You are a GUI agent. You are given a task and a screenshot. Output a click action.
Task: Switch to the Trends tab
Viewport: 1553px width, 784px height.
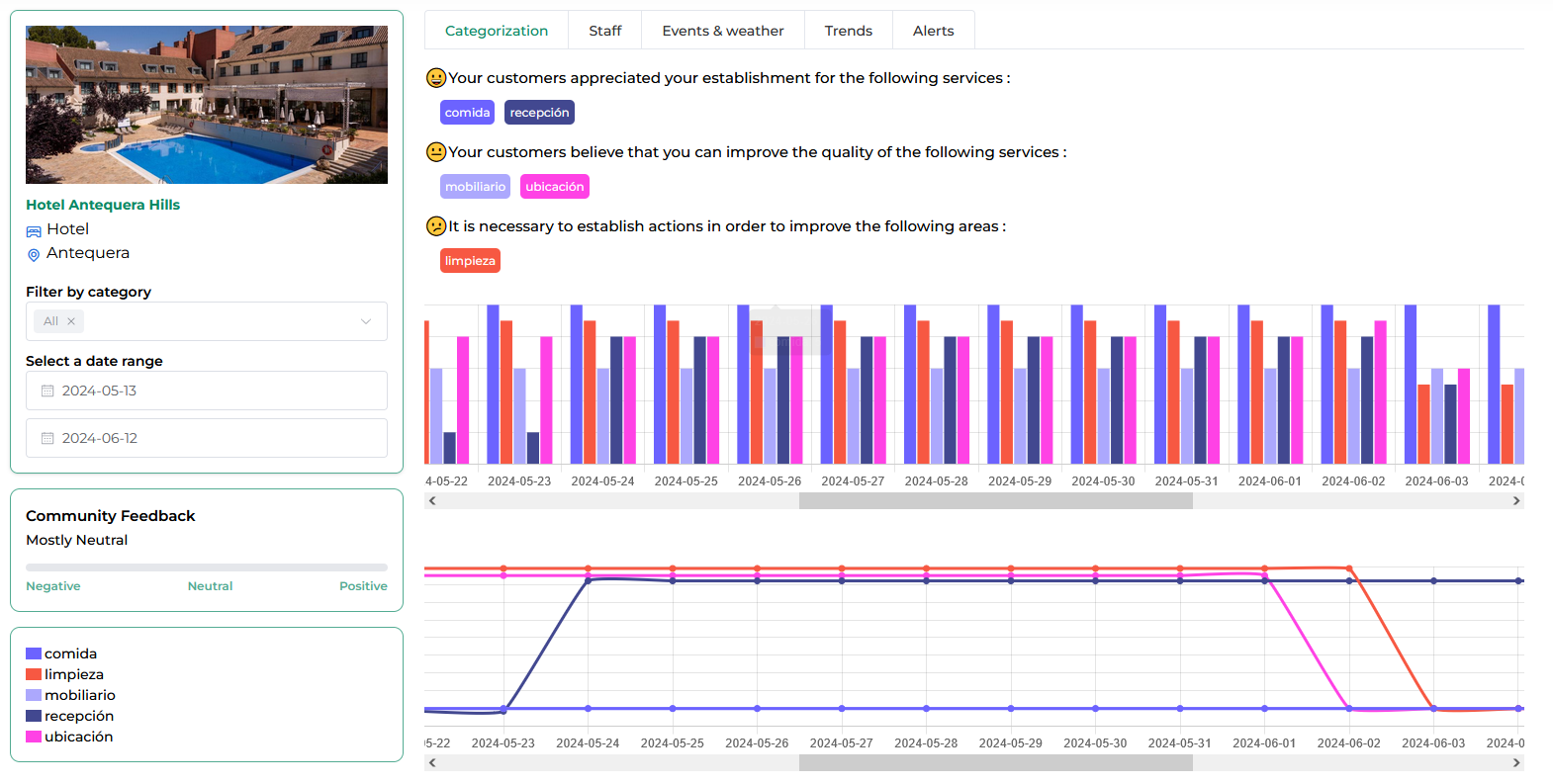click(849, 31)
